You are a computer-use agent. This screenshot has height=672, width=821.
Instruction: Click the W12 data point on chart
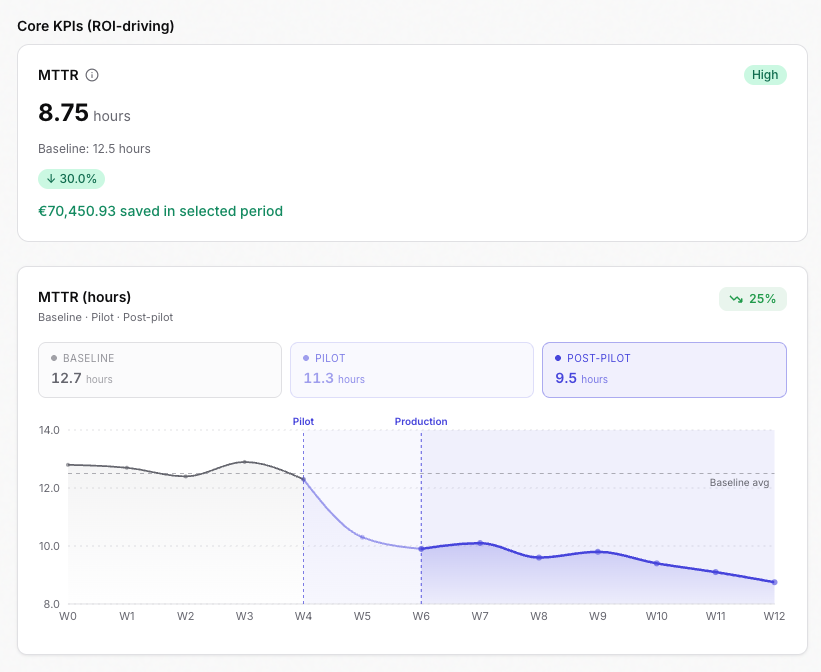pos(774,582)
